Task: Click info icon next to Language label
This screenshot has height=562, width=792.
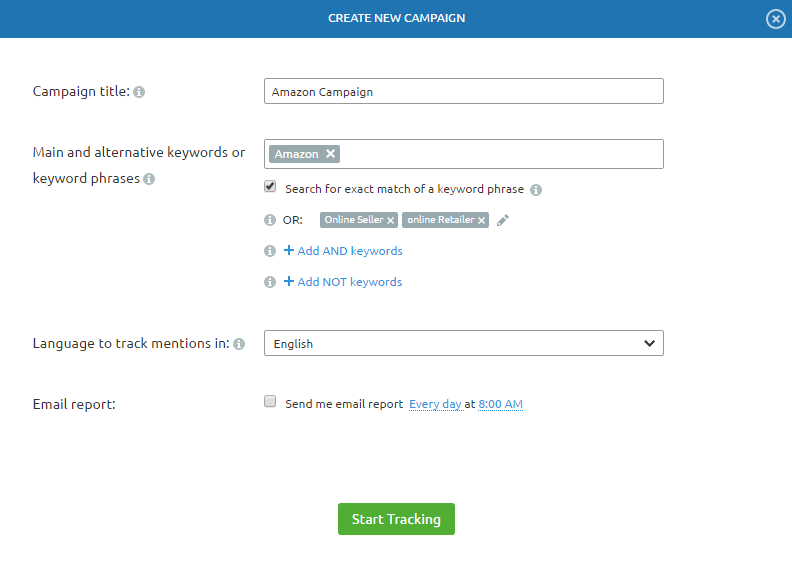Action: click(x=239, y=344)
